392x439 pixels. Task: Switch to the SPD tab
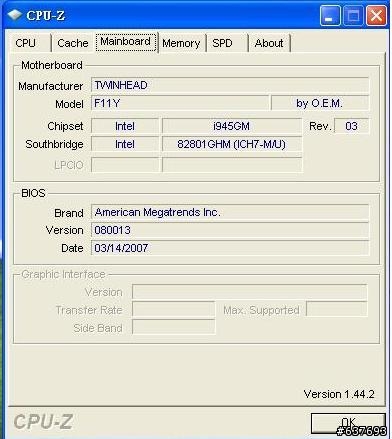point(227,43)
